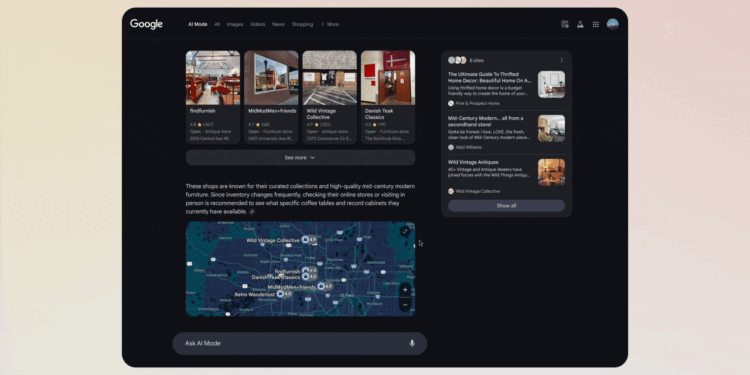
Task: Switch to the Shopping tab
Action: [302, 24]
